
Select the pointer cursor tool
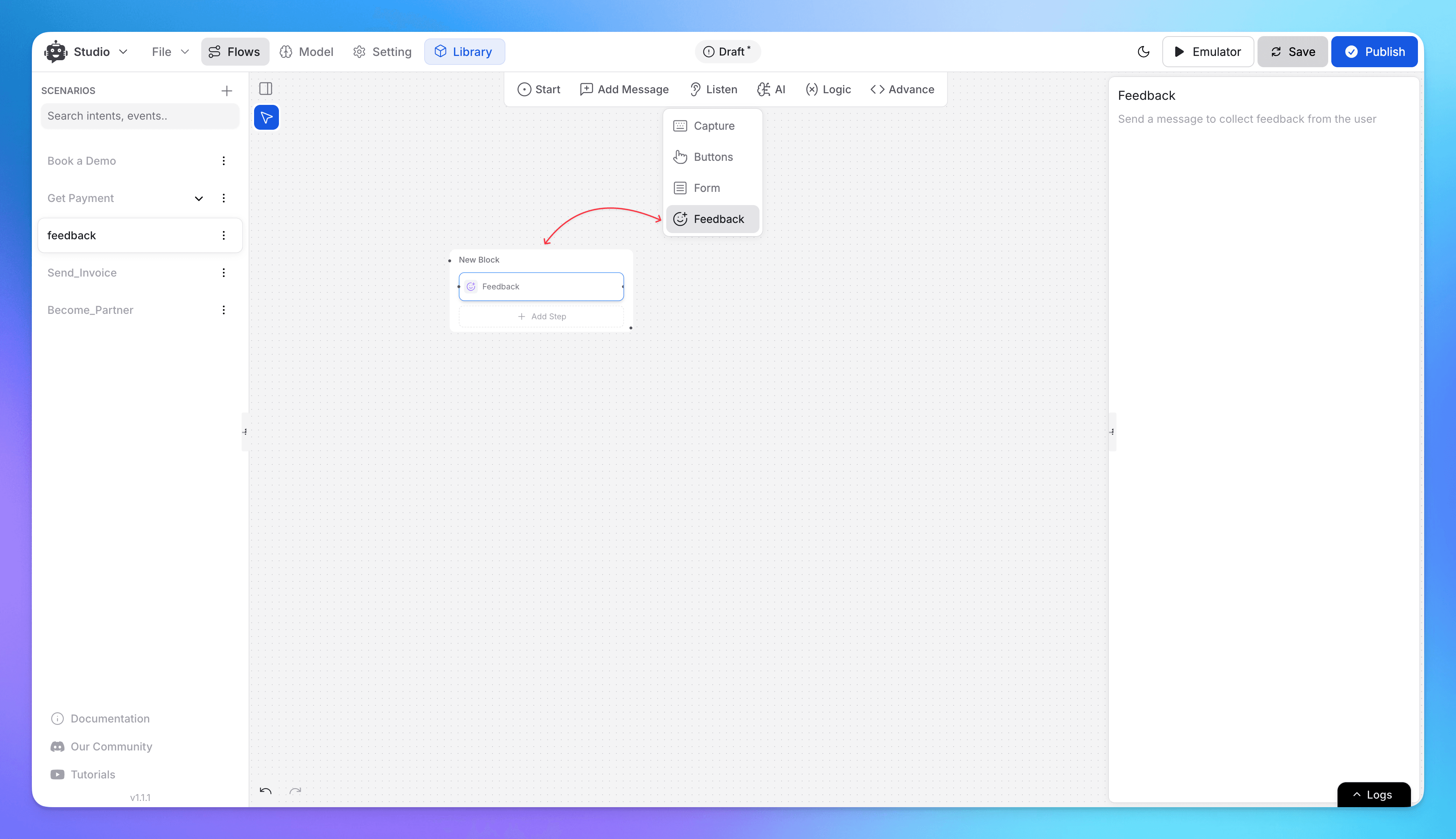(266, 118)
